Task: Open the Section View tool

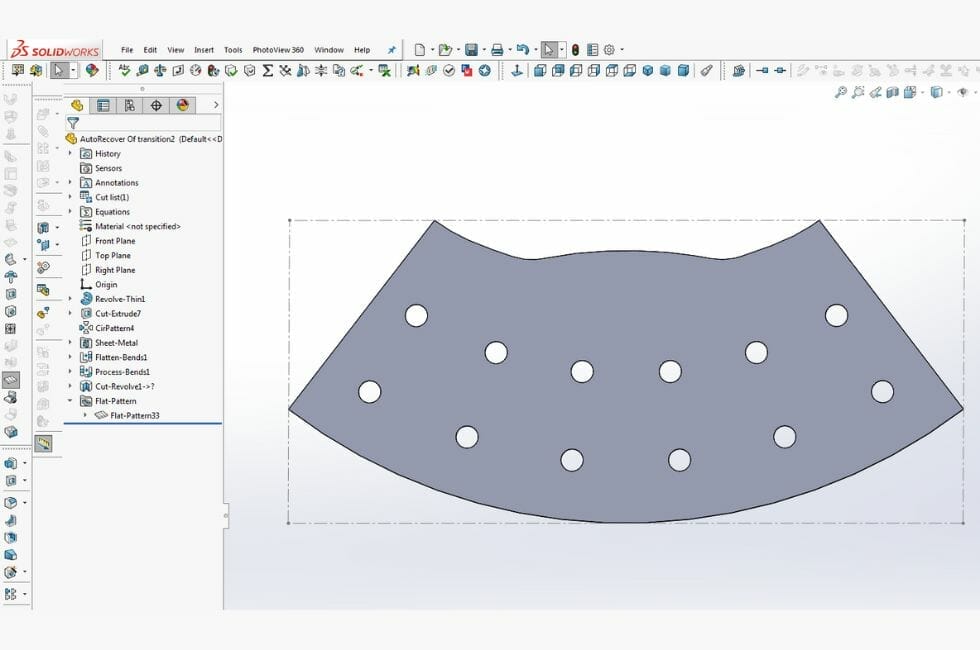Action: 892,92
